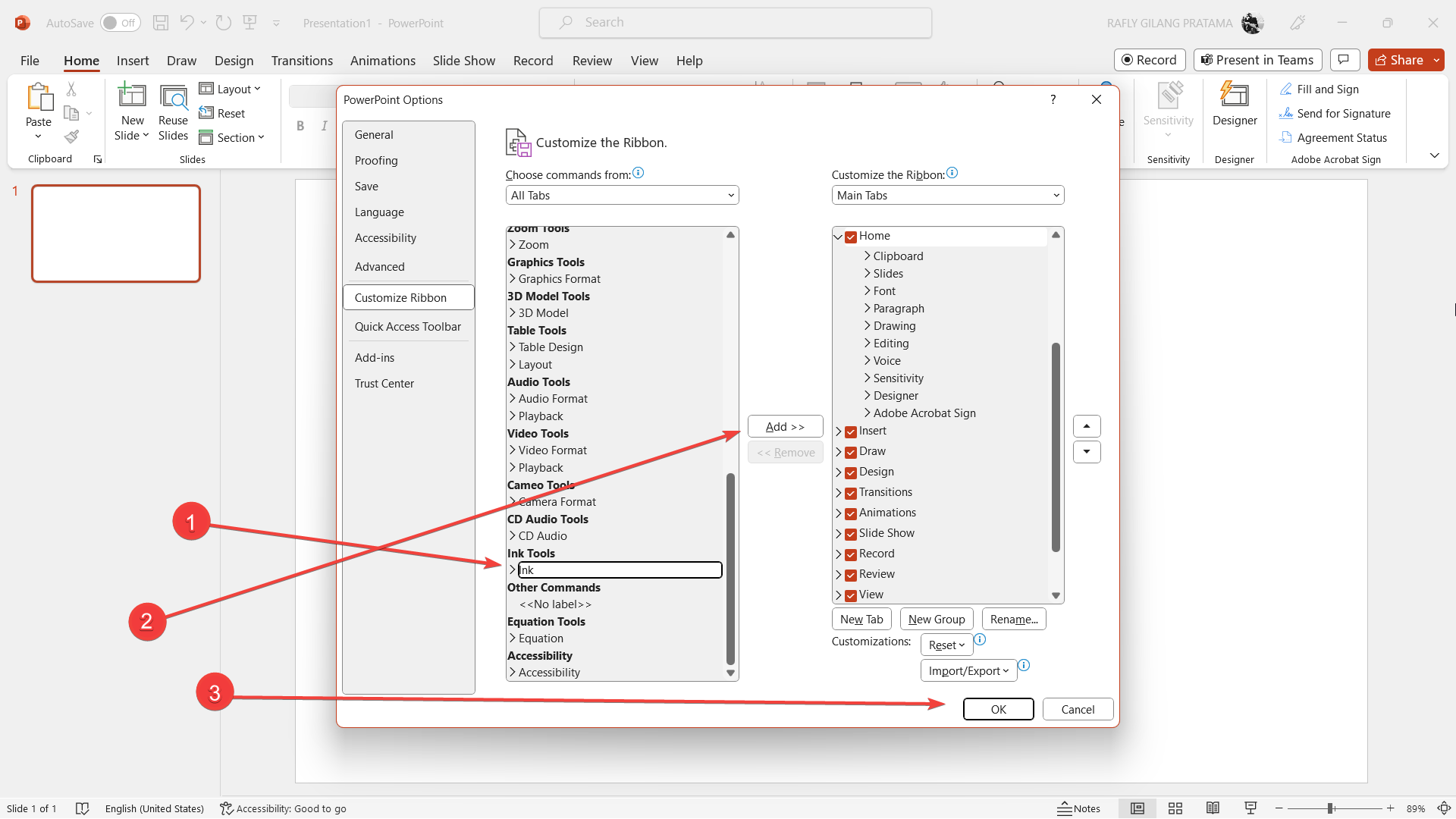This screenshot has height=819, width=1456.
Task: Click the OK button
Action: pyautogui.click(x=998, y=709)
